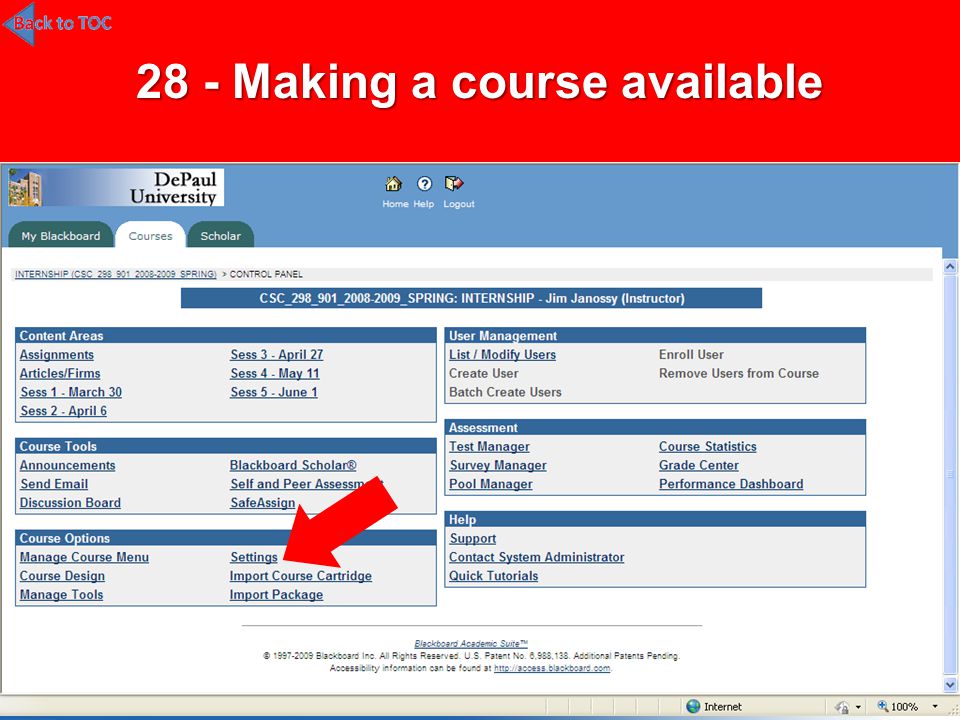
Task: Click the Home house icon
Action: [x=393, y=184]
